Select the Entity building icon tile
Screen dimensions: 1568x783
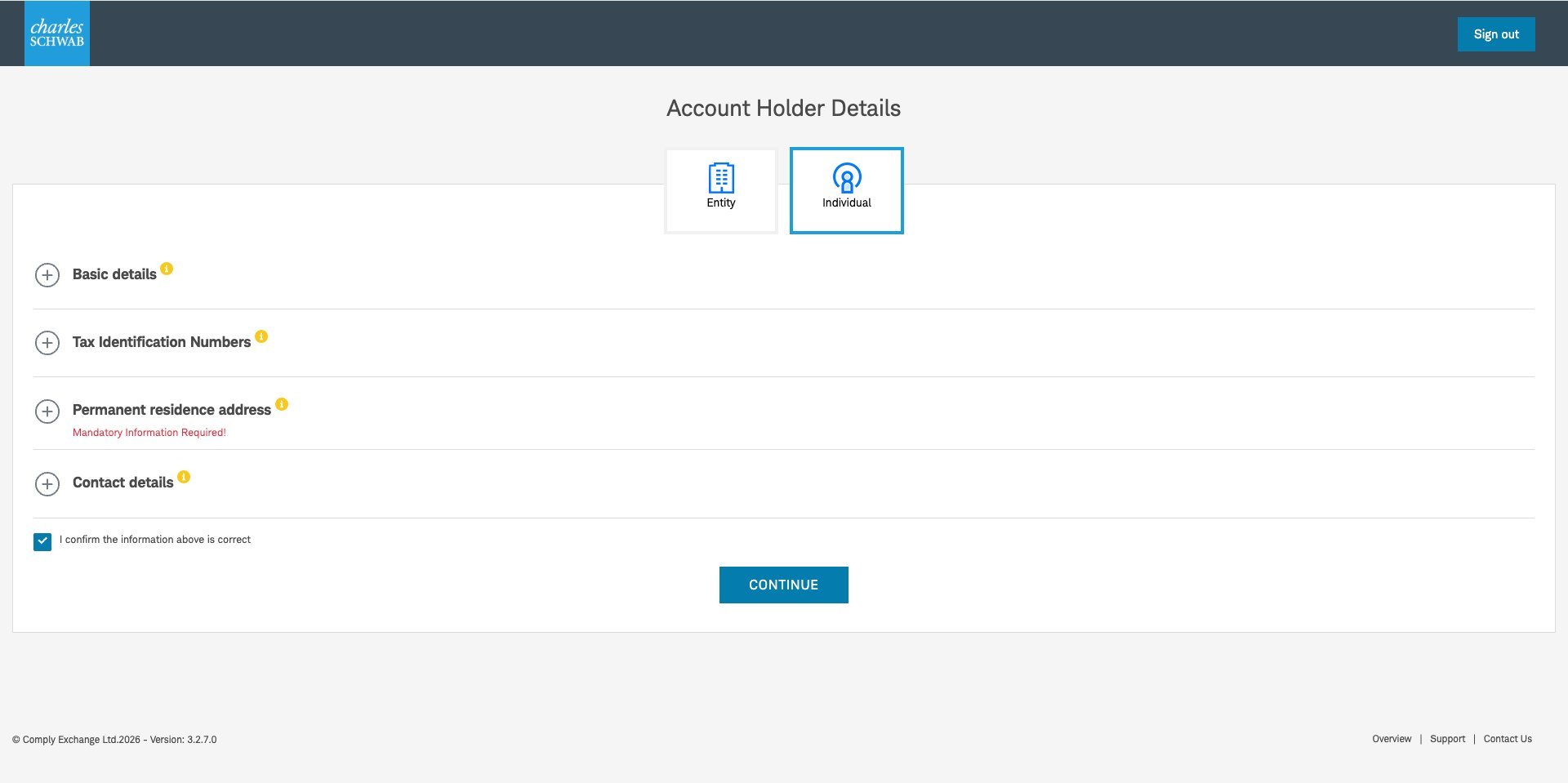[x=721, y=190]
